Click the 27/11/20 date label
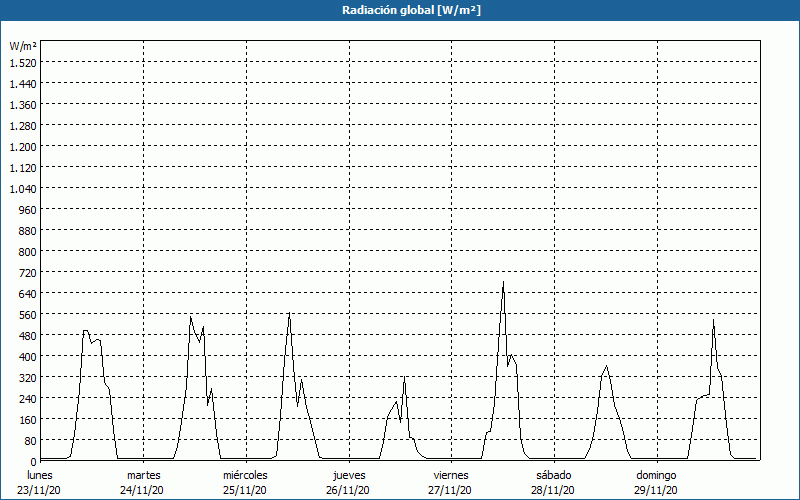 click(450, 490)
